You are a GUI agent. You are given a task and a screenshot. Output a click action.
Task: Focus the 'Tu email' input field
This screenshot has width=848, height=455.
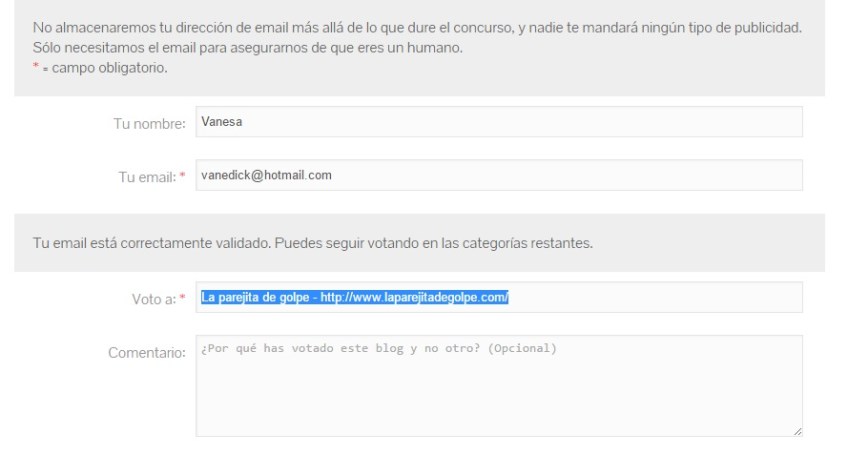(498, 175)
